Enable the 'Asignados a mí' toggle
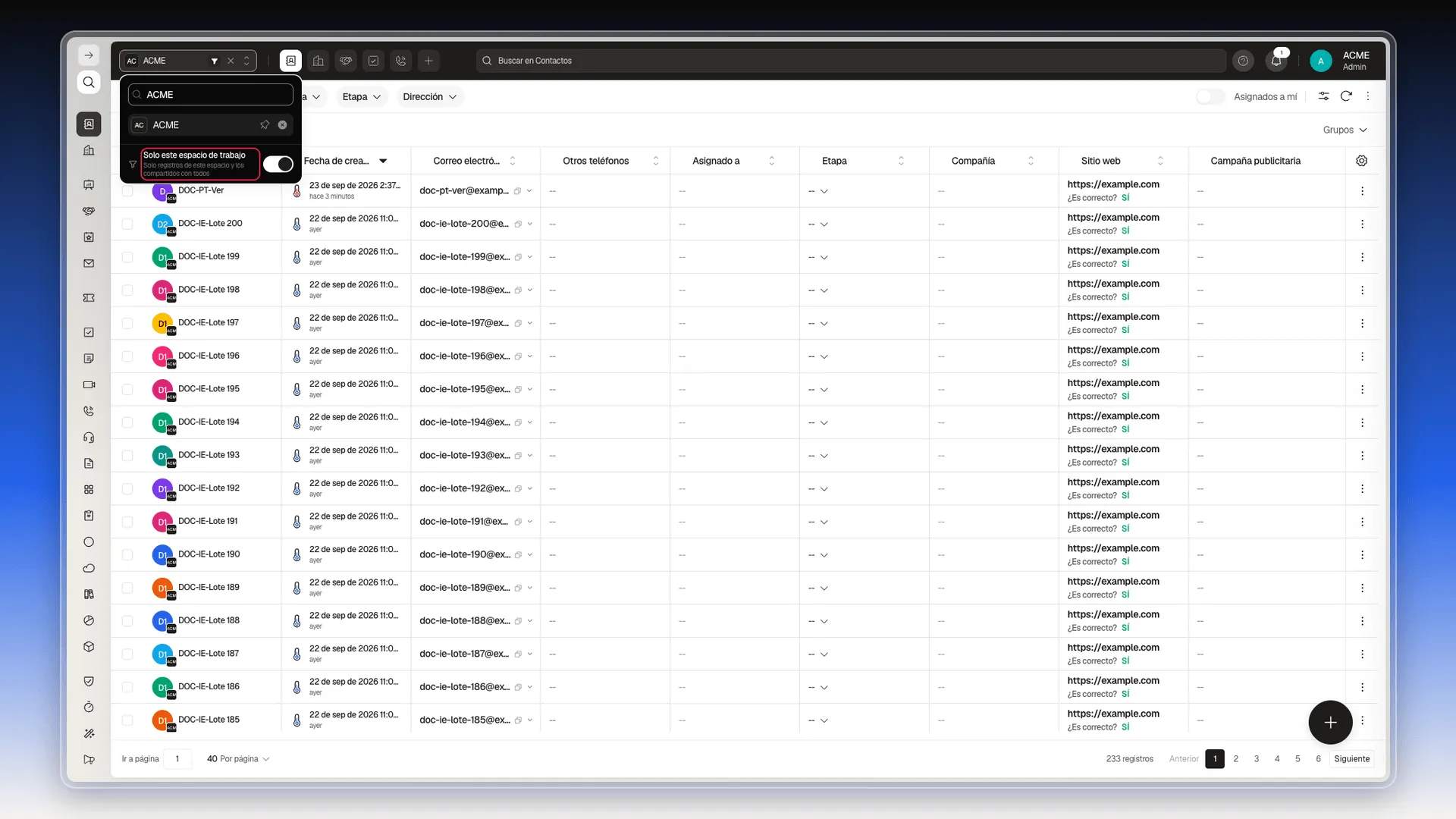The width and height of the screenshot is (1456, 819). (1210, 96)
